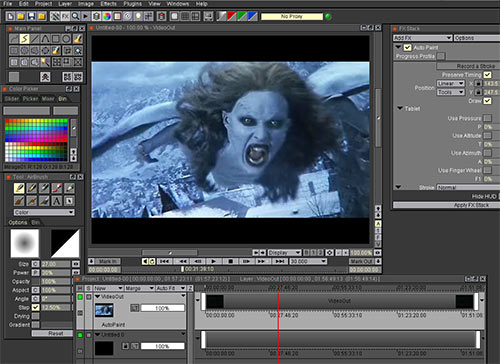
Task: Open the Windows menu
Action: (178, 4)
